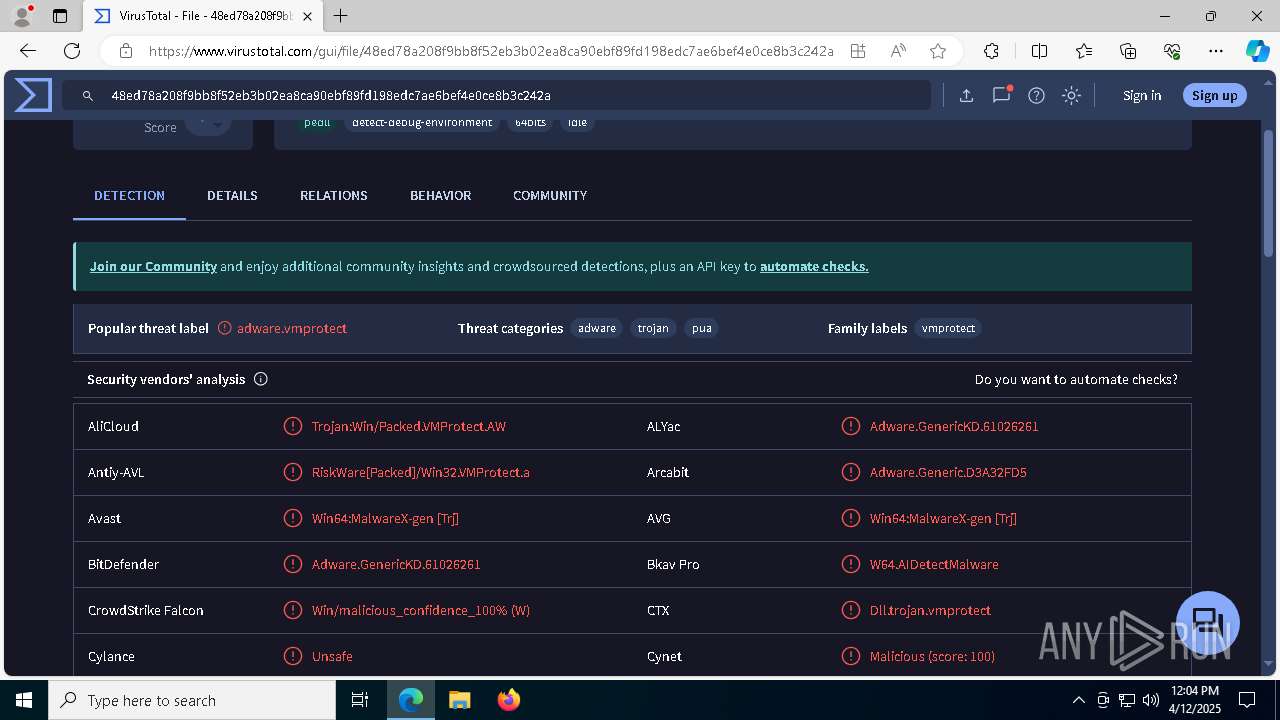Screen dimensions: 1280x720
Task: Click Do you want to automate checks?
Action: click(1076, 380)
